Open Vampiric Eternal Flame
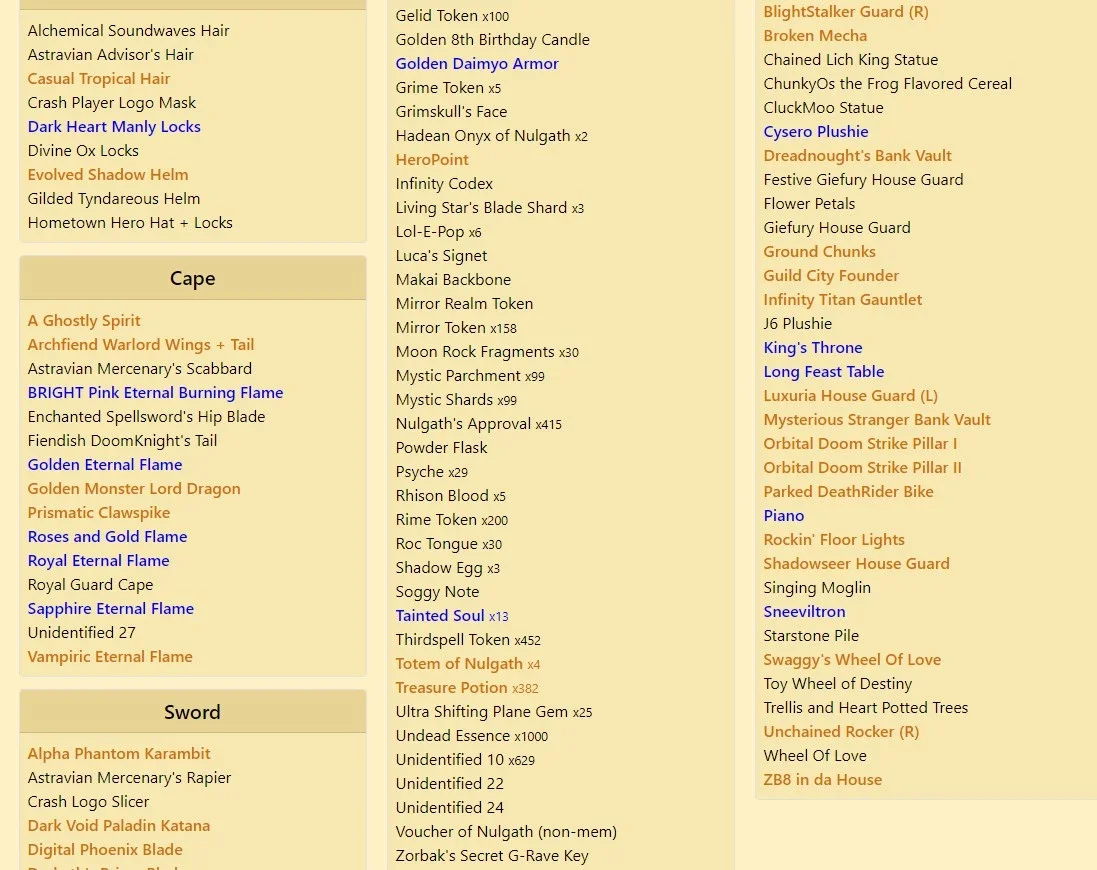 [x=110, y=656]
